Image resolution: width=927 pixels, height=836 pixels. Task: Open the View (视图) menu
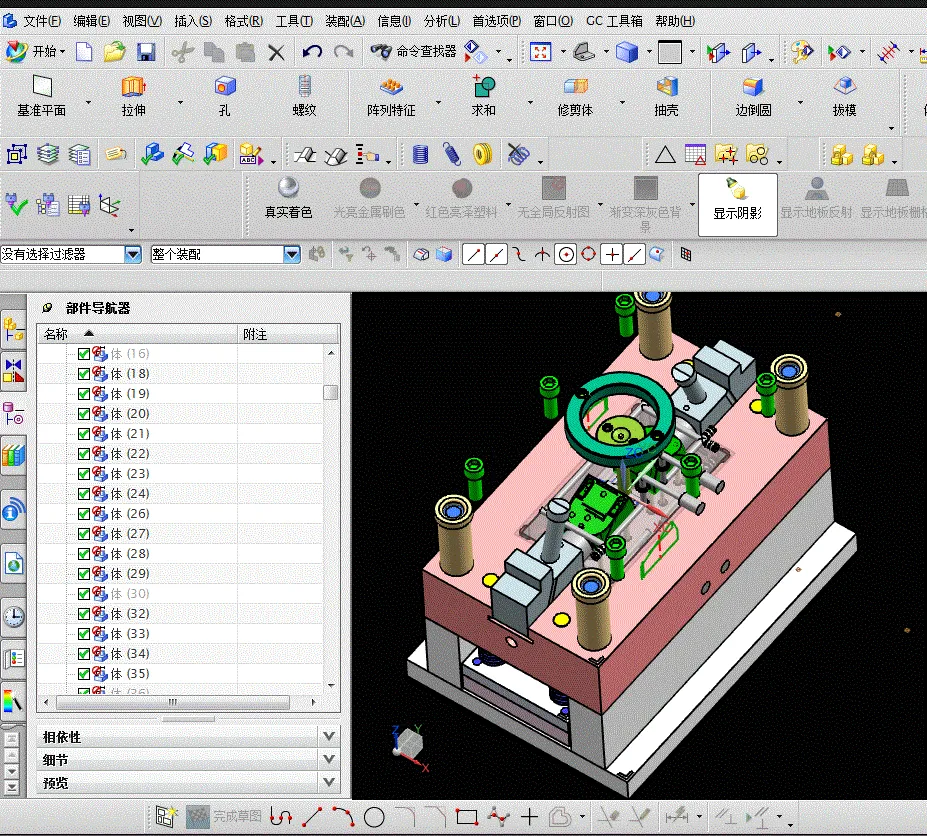tap(142, 21)
